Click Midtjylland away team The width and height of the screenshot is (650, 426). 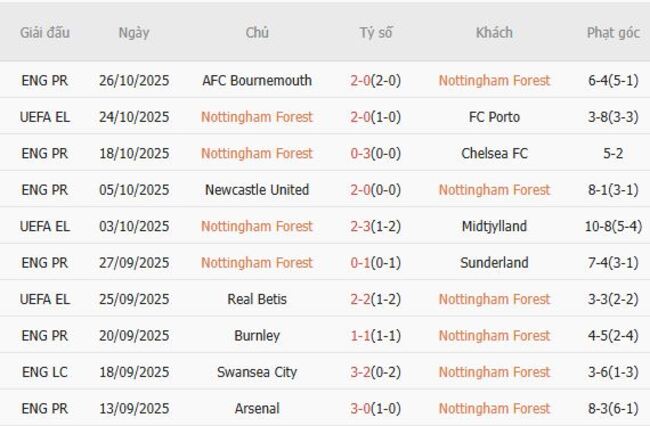(x=494, y=226)
